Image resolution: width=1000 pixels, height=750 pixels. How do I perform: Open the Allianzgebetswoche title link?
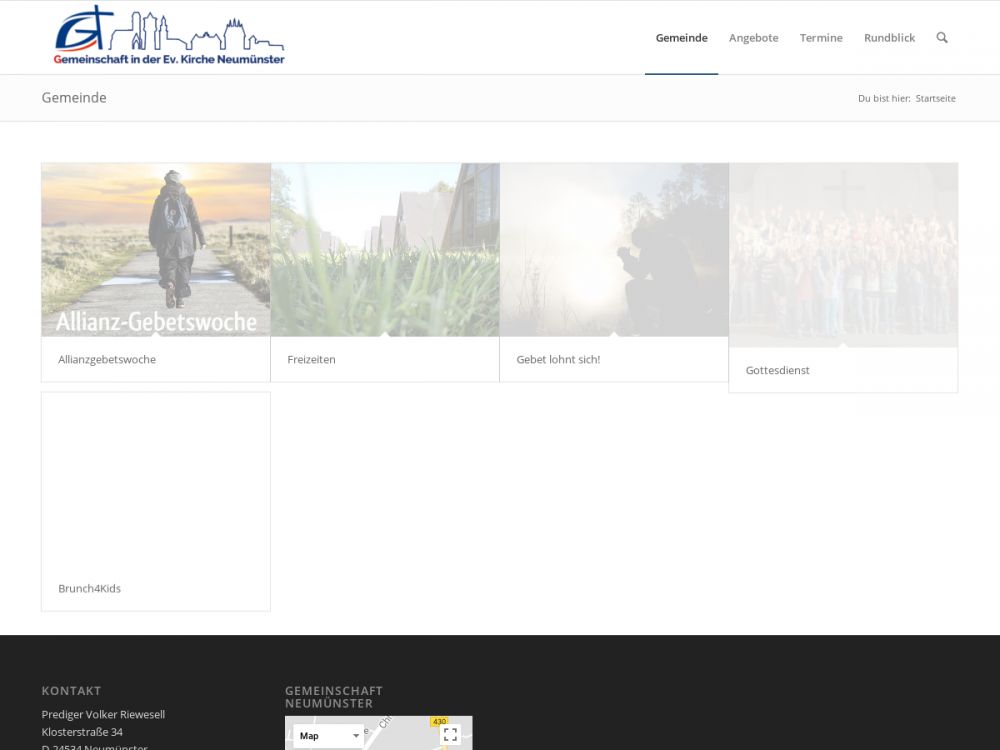[107, 360]
